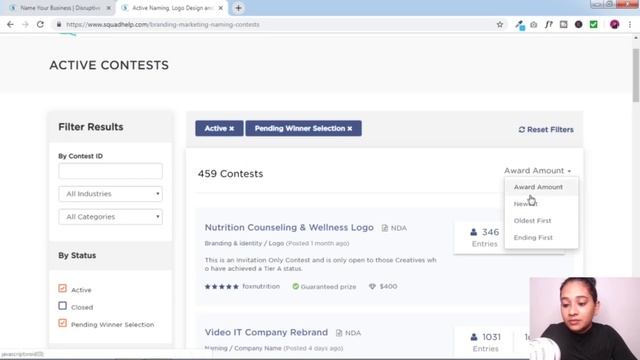Open Nutrition Counseling & Wellness Logo contest
The width and height of the screenshot is (640, 360).
click(289, 227)
